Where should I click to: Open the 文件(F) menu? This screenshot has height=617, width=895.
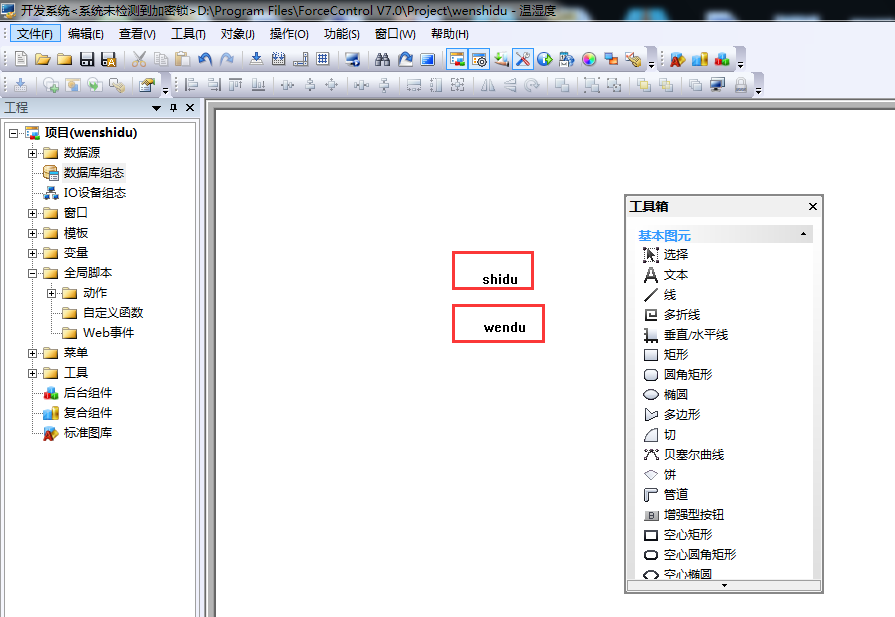(x=34, y=34)
